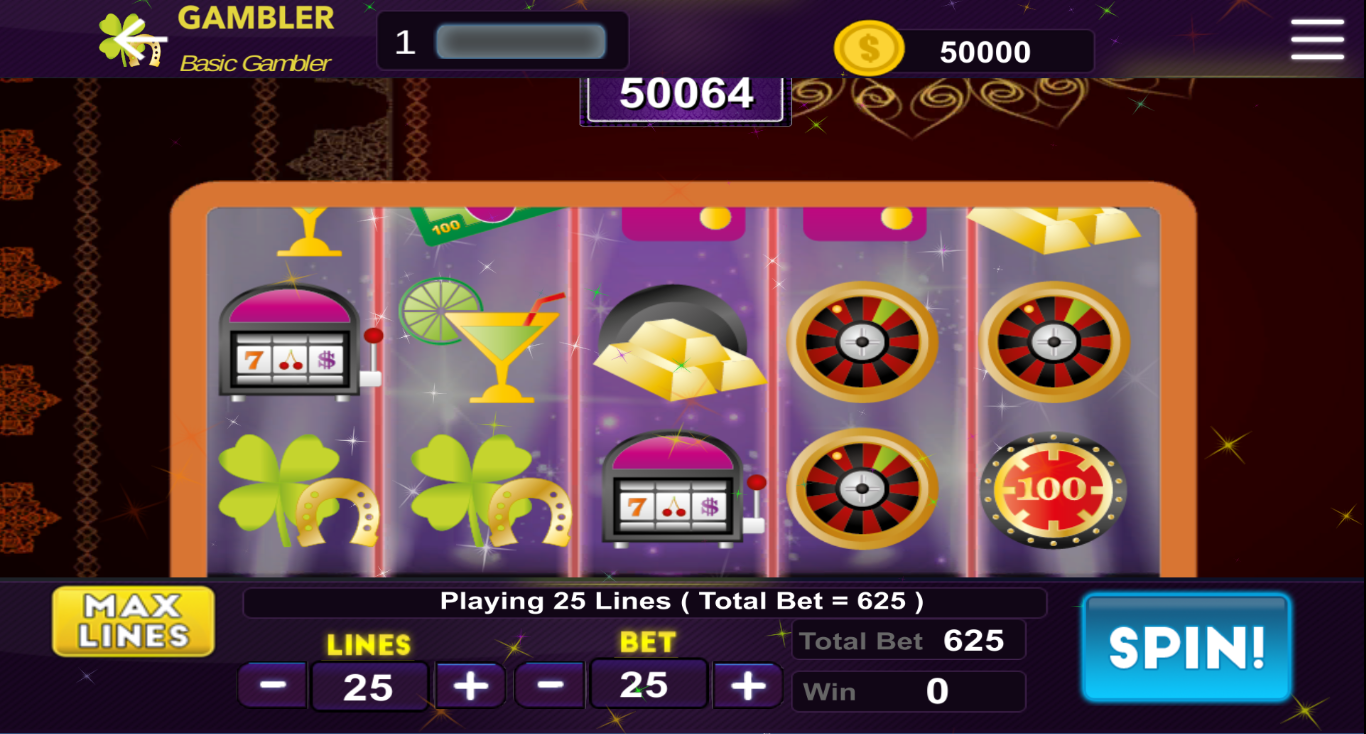The height and width of the screenshot is (734, 1366).
Task: Click the slot machine symbol in third reel
Action: 684,490
